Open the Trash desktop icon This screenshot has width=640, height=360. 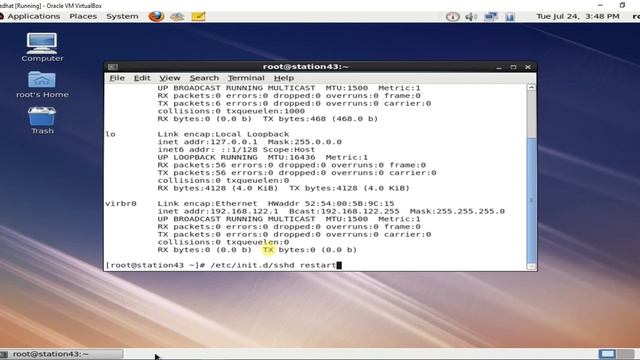(42, 120)
